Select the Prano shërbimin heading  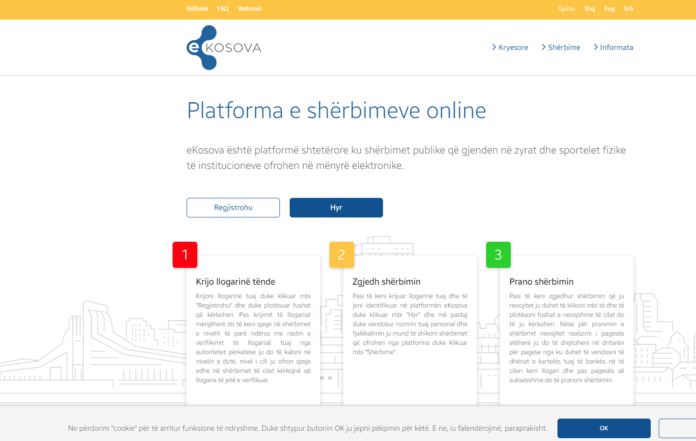point(541,282)
